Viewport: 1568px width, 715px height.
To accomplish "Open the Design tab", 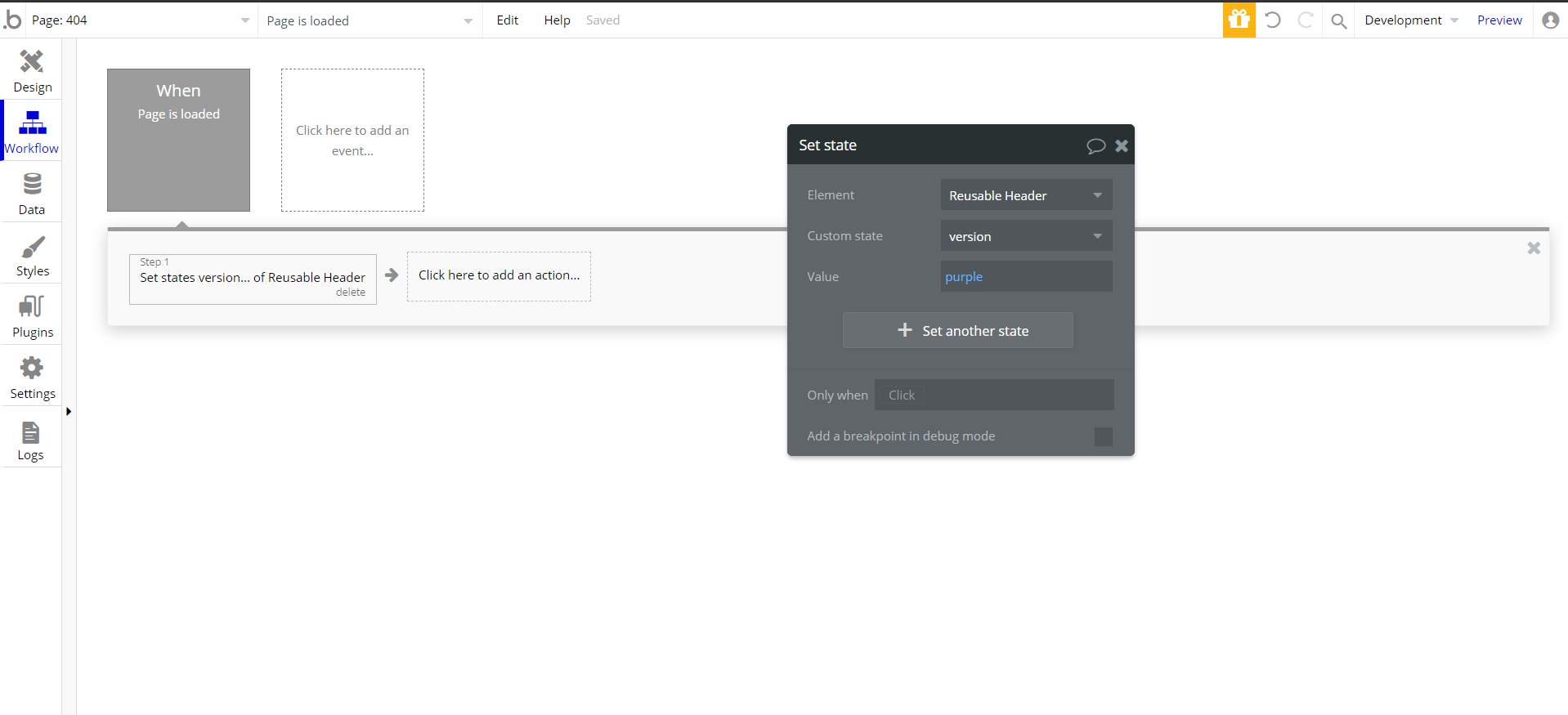I will (x=32, y=71).
